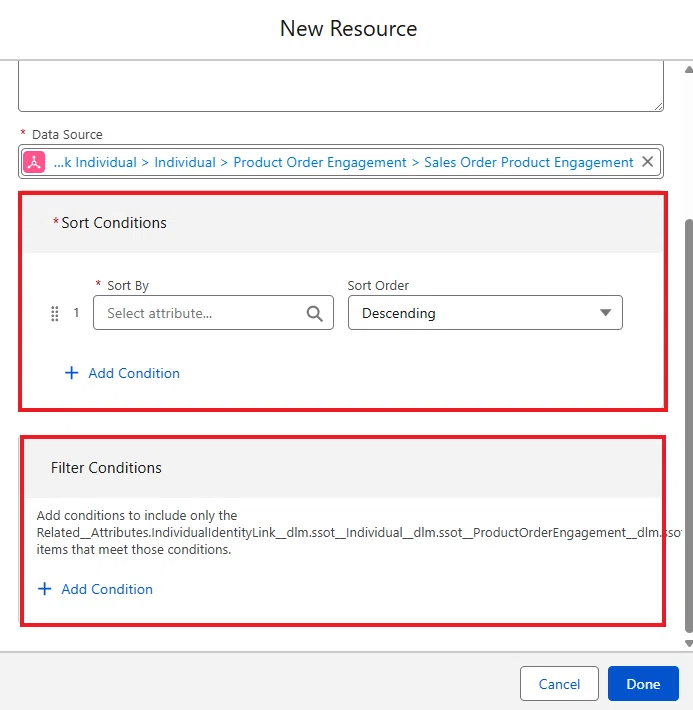Click the condition number 1
Screen dimensions: 693x710
[x=77, y=313]
